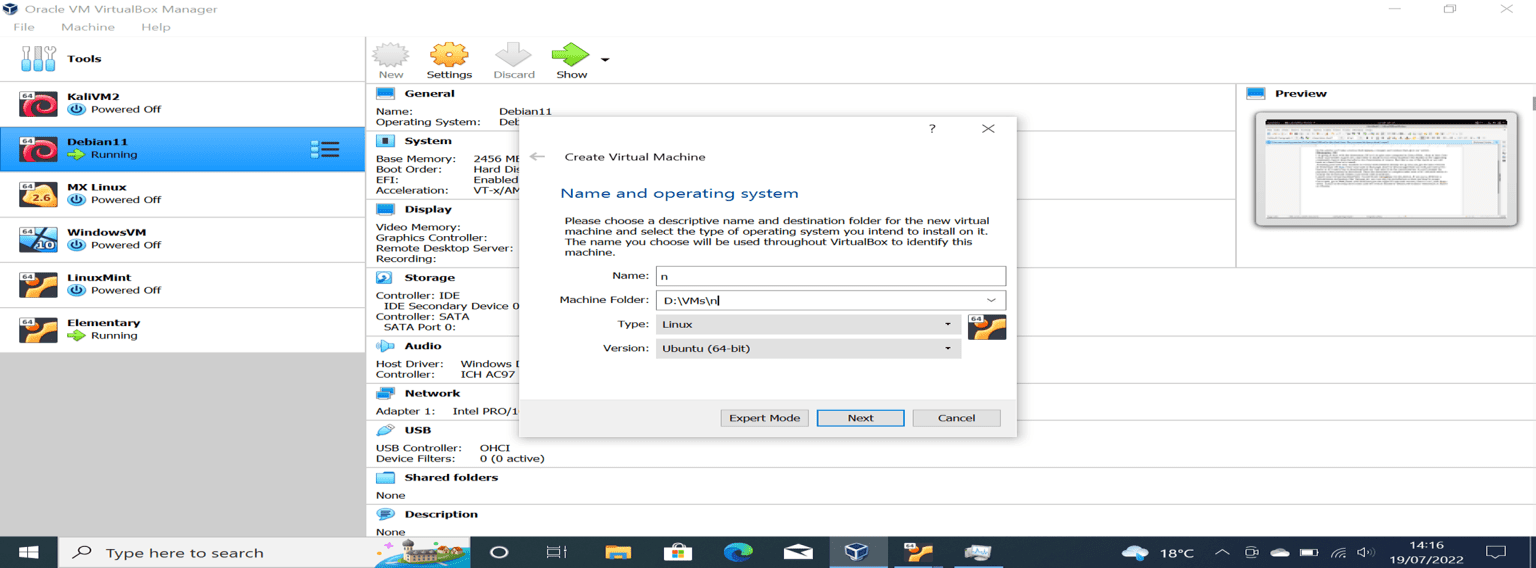Click the question mark help button in dialog
The image size is (1536, 568).
tap(932, 129)
